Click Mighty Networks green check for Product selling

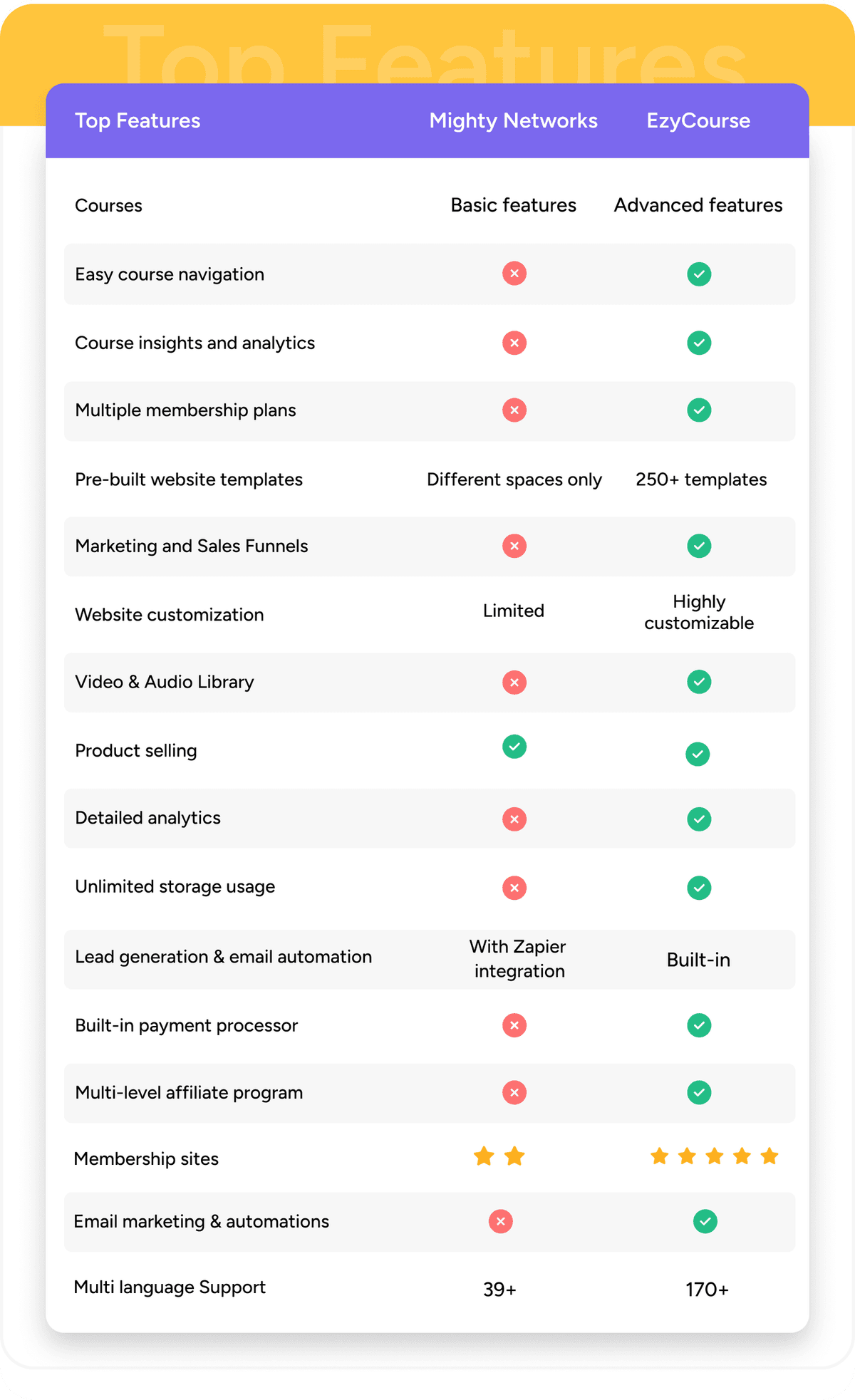click(514, 747)
